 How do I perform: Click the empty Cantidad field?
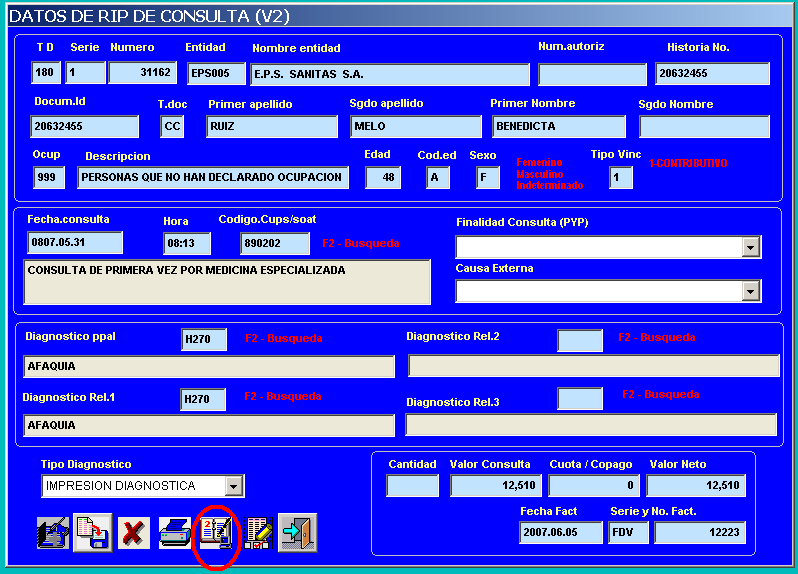pos(413,485)
